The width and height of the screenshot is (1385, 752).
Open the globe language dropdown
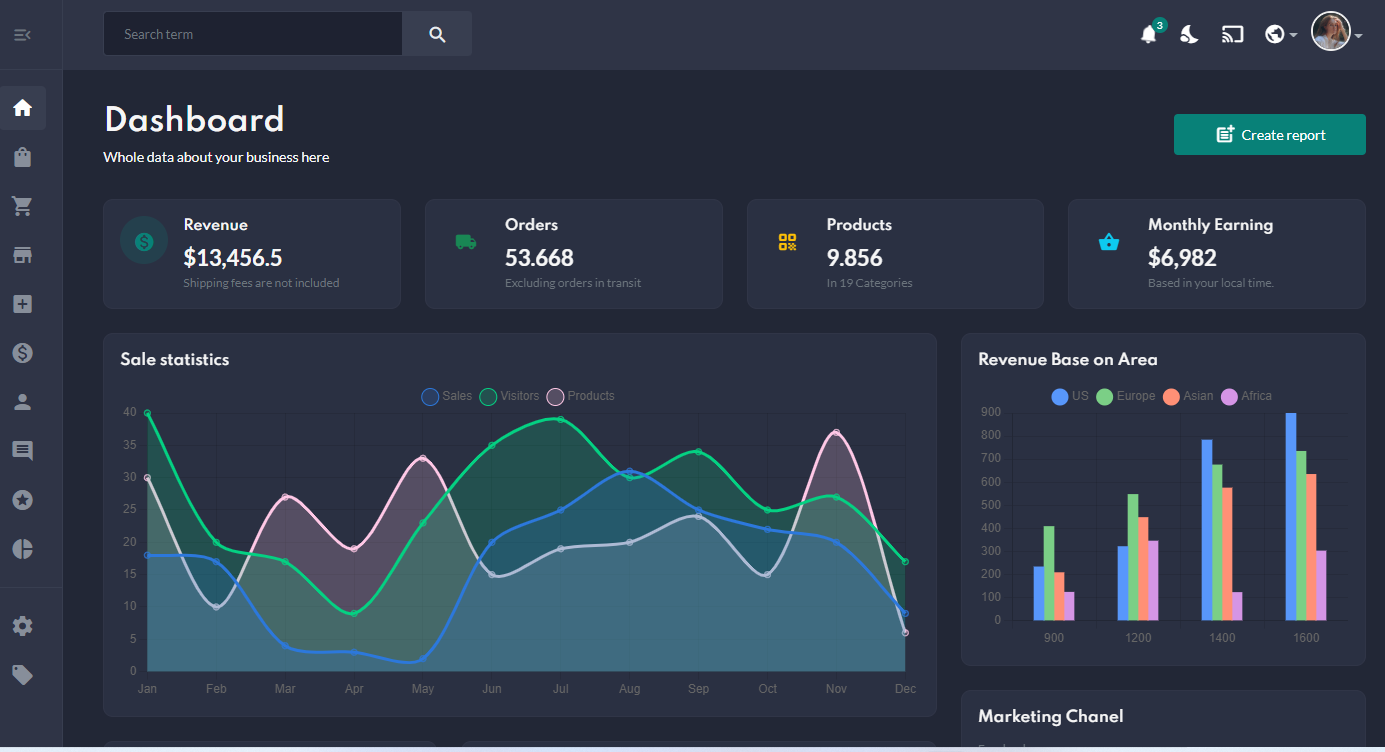tap(1280, 35)
